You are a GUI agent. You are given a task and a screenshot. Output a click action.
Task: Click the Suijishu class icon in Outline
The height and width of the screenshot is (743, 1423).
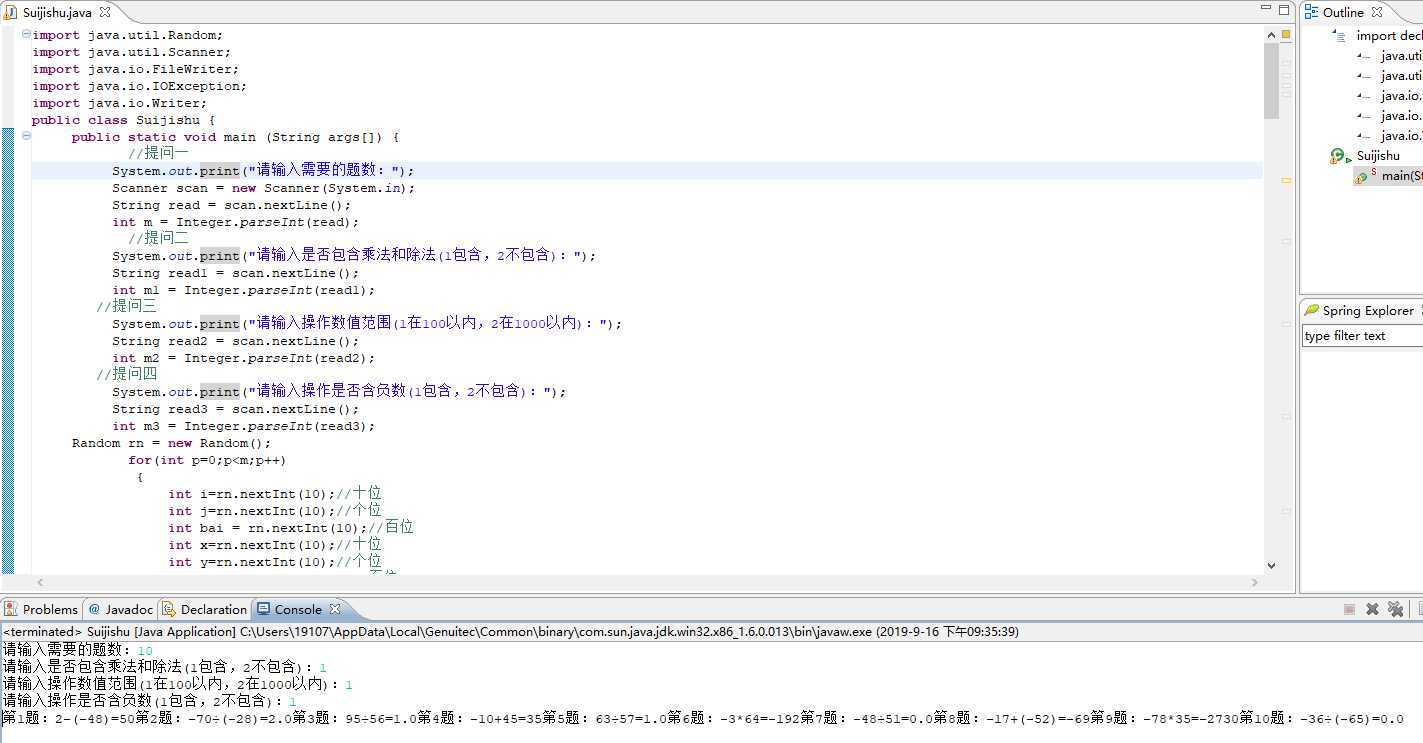(1338, 155)
